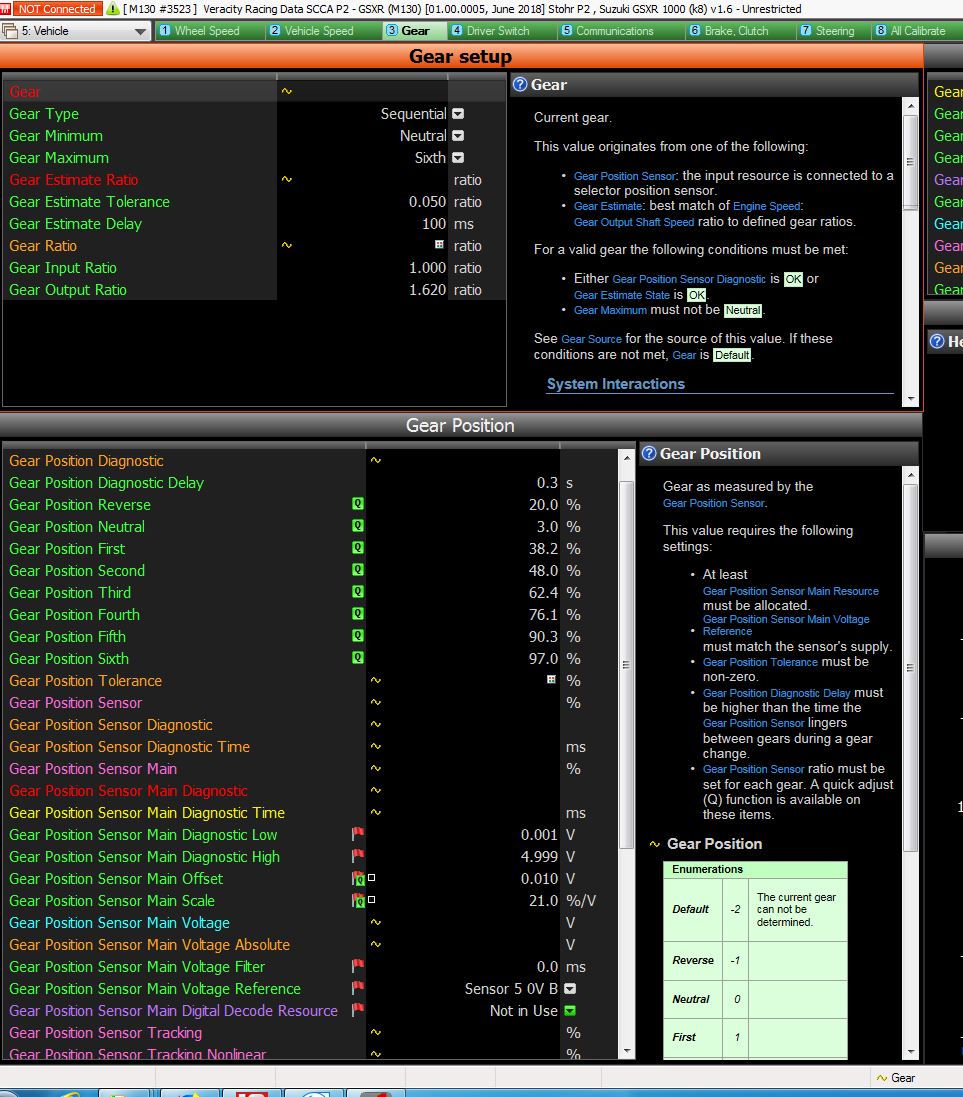The width and height of the screenshot is (963, 1097).
Task: Open the Gear Minimum dropdown showing Neutral
Action: [x=458, y=136]
